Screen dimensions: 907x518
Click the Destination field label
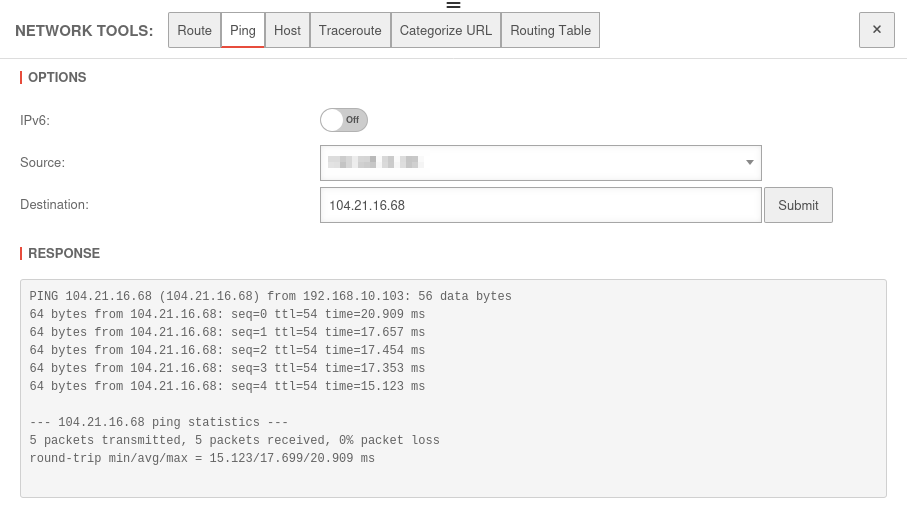(x=54, y=204)
